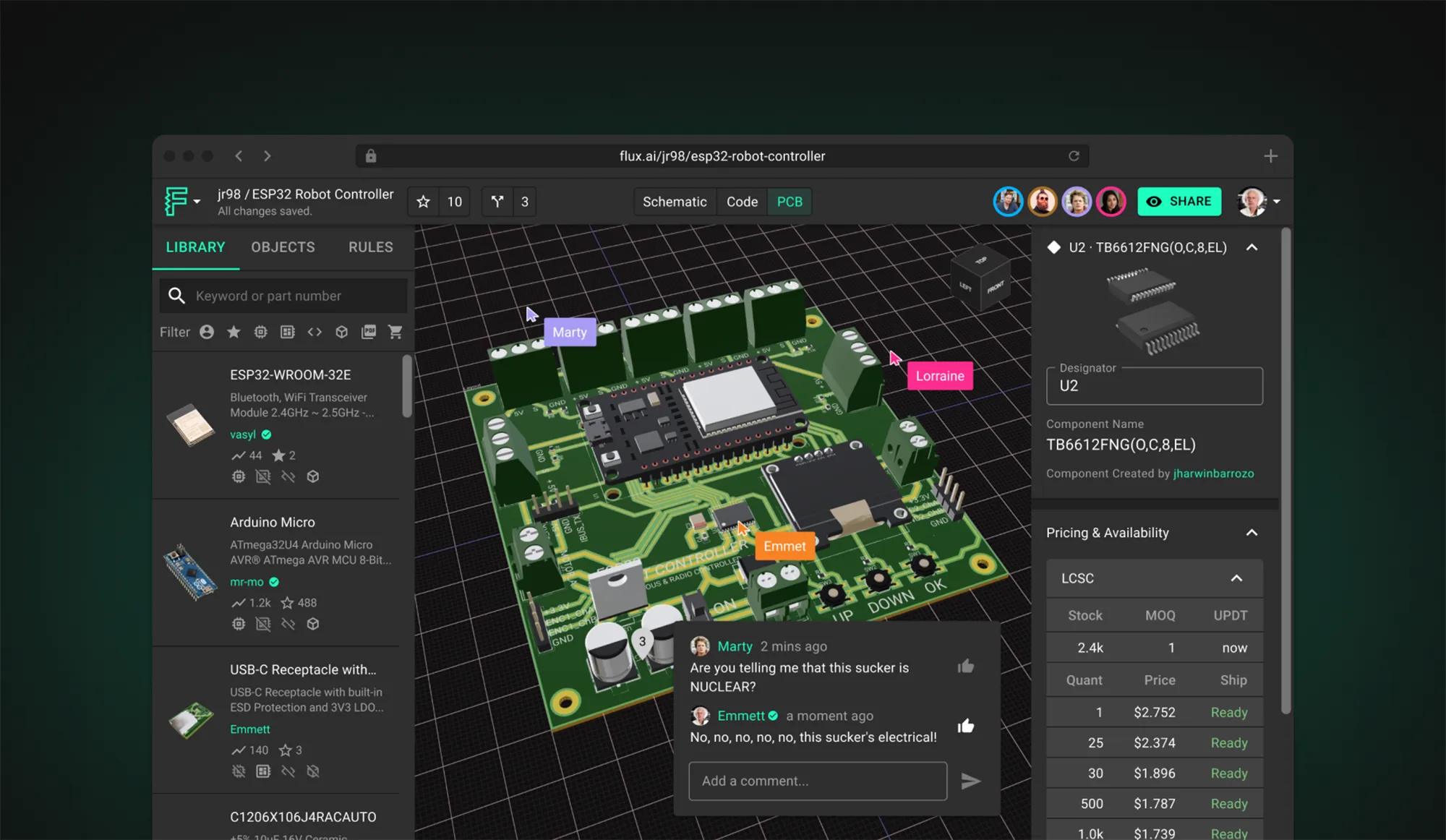Like Marty's comment with thumbs up
This screenshot has height=840, width=1446.
(x=966, y=667)
